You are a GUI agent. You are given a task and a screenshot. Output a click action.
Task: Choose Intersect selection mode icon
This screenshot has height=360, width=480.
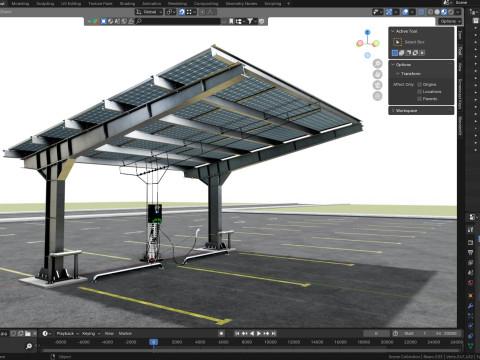click(422, 53)
